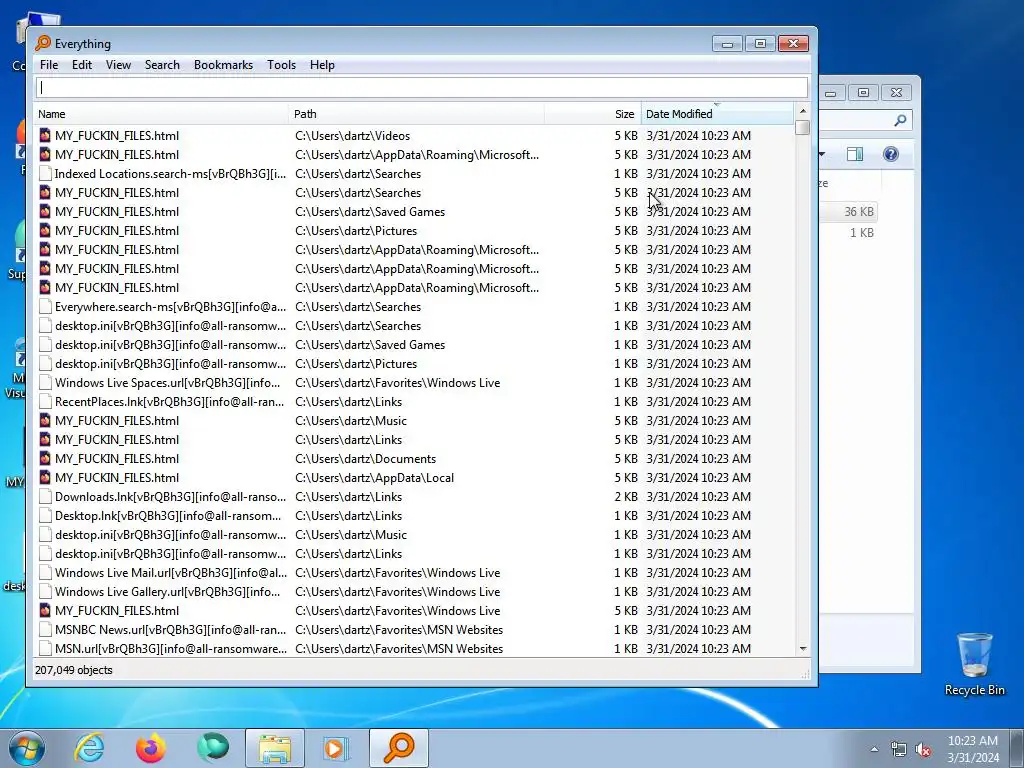Click blank file icon of Windows Live Spaces.url
The width and height of the screenshot is (1024, 768).
44,383
